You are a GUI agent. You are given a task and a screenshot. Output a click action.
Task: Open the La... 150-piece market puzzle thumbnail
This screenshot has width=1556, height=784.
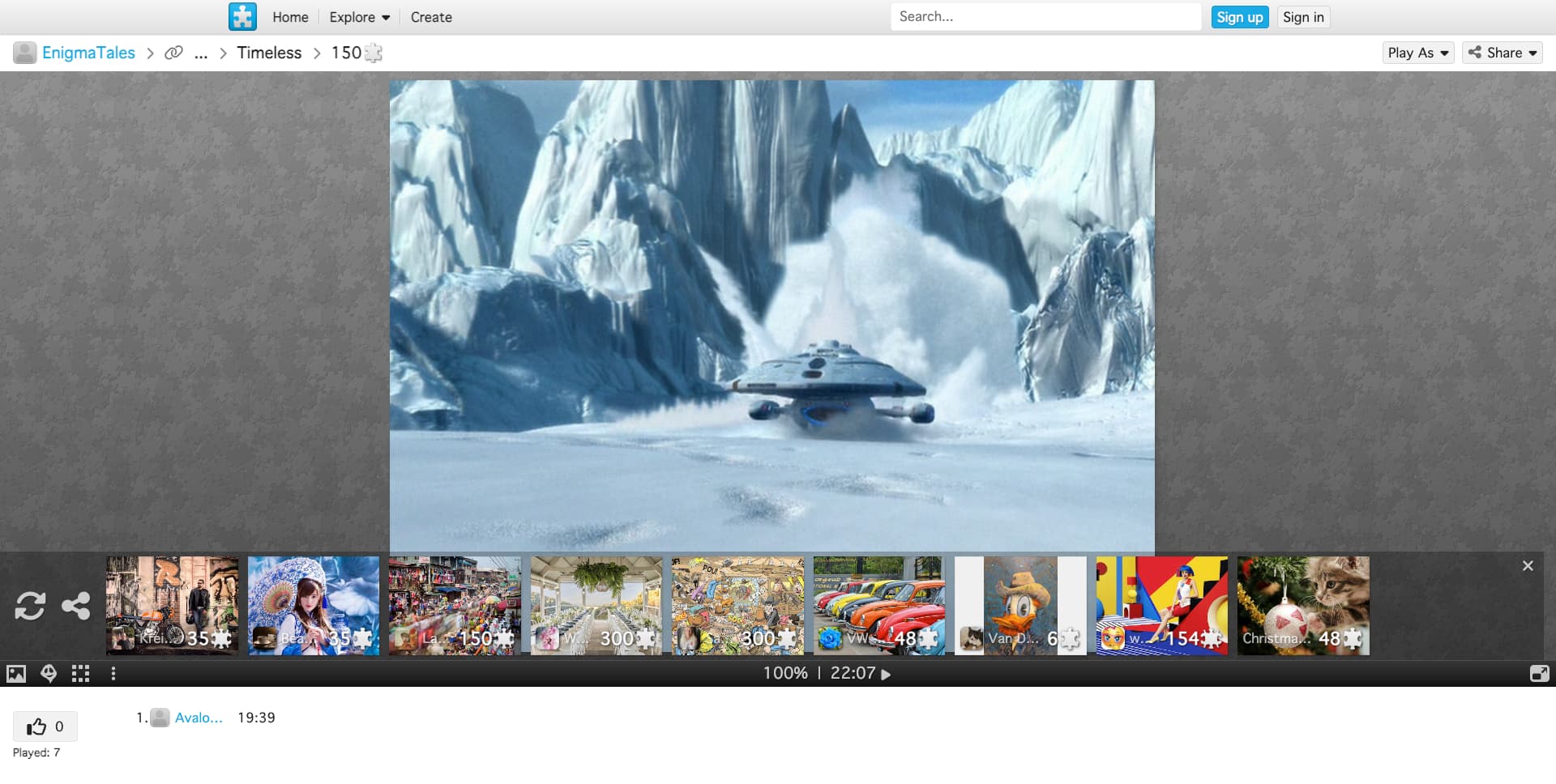455,605
